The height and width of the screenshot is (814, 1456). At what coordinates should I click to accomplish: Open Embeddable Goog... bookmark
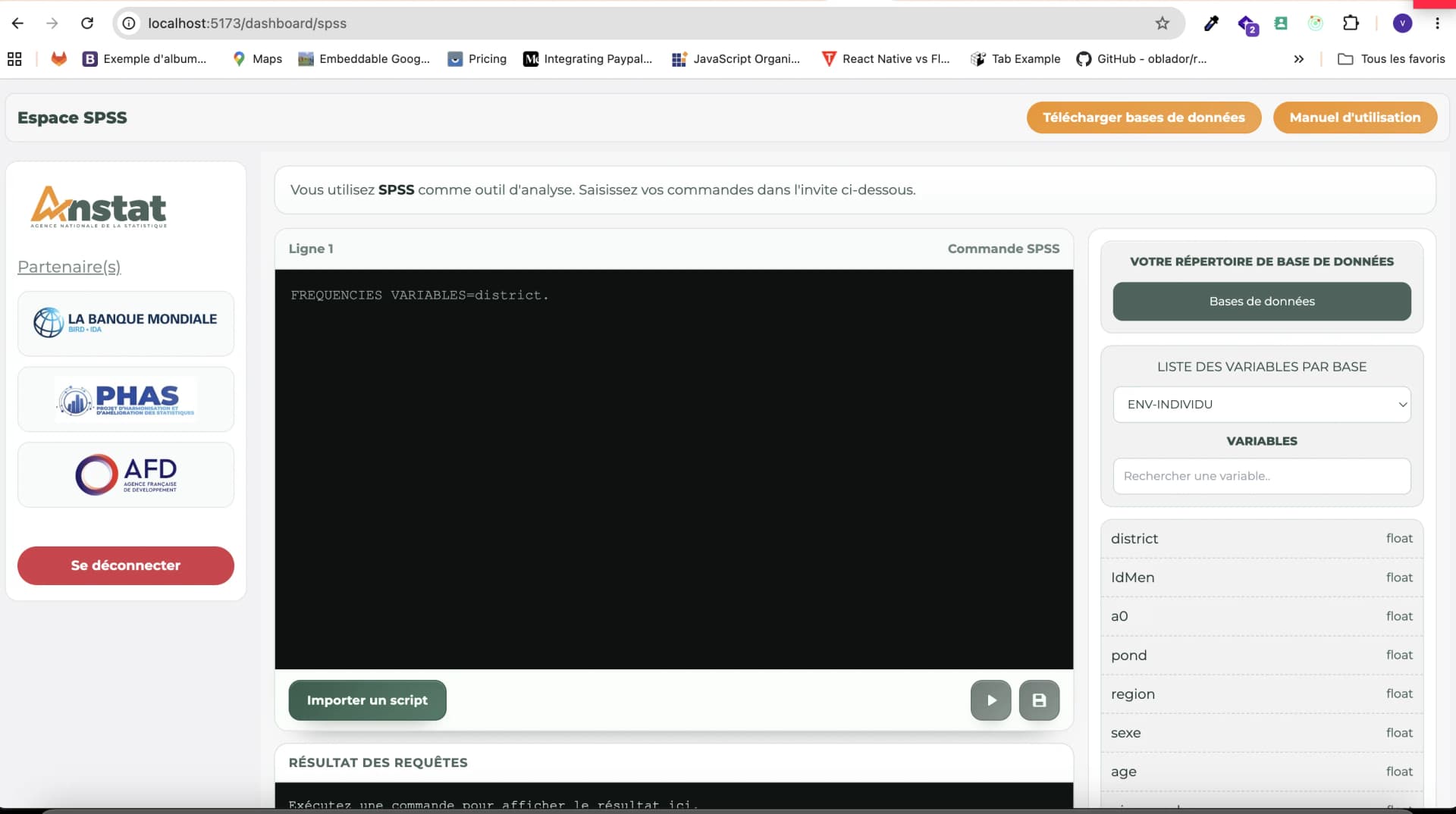(364, 59)
